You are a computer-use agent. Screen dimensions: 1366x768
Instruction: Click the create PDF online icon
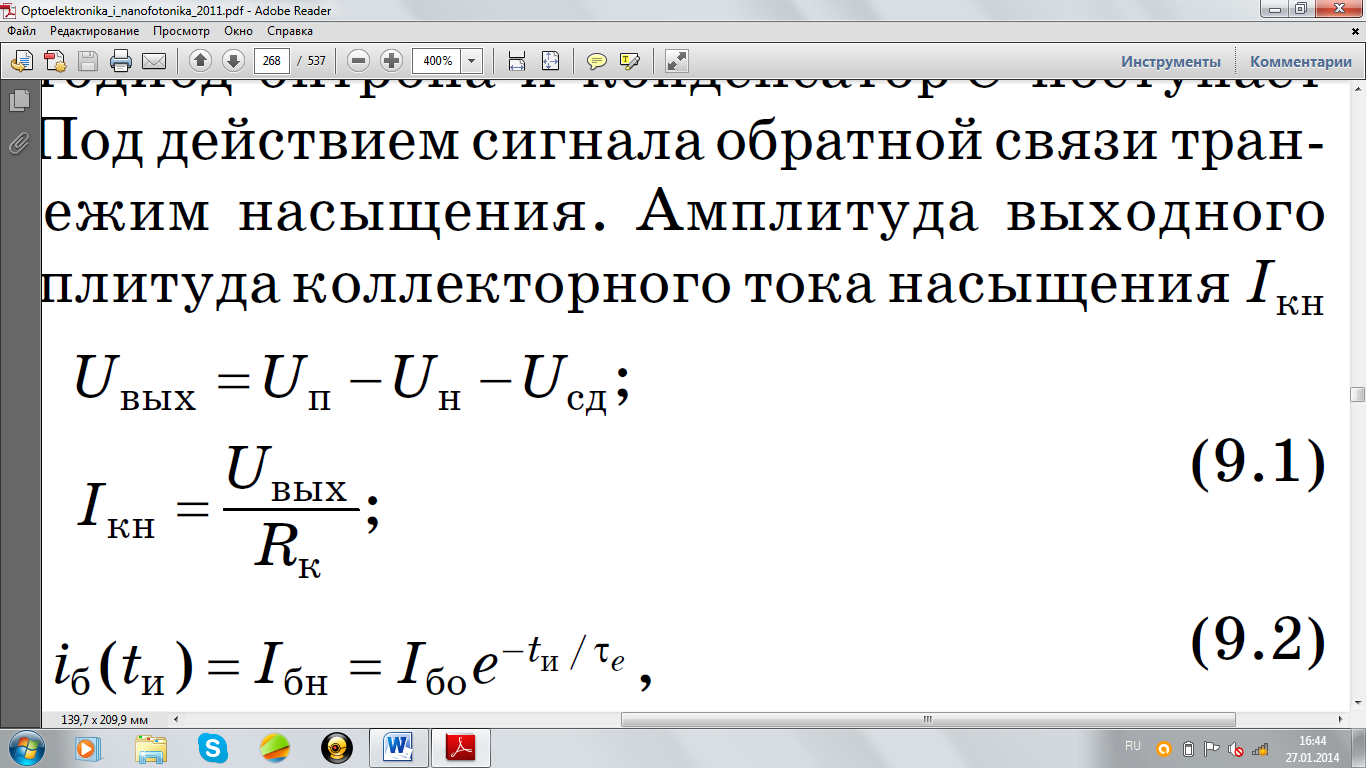pyautogui.click(x=55, y=60)
